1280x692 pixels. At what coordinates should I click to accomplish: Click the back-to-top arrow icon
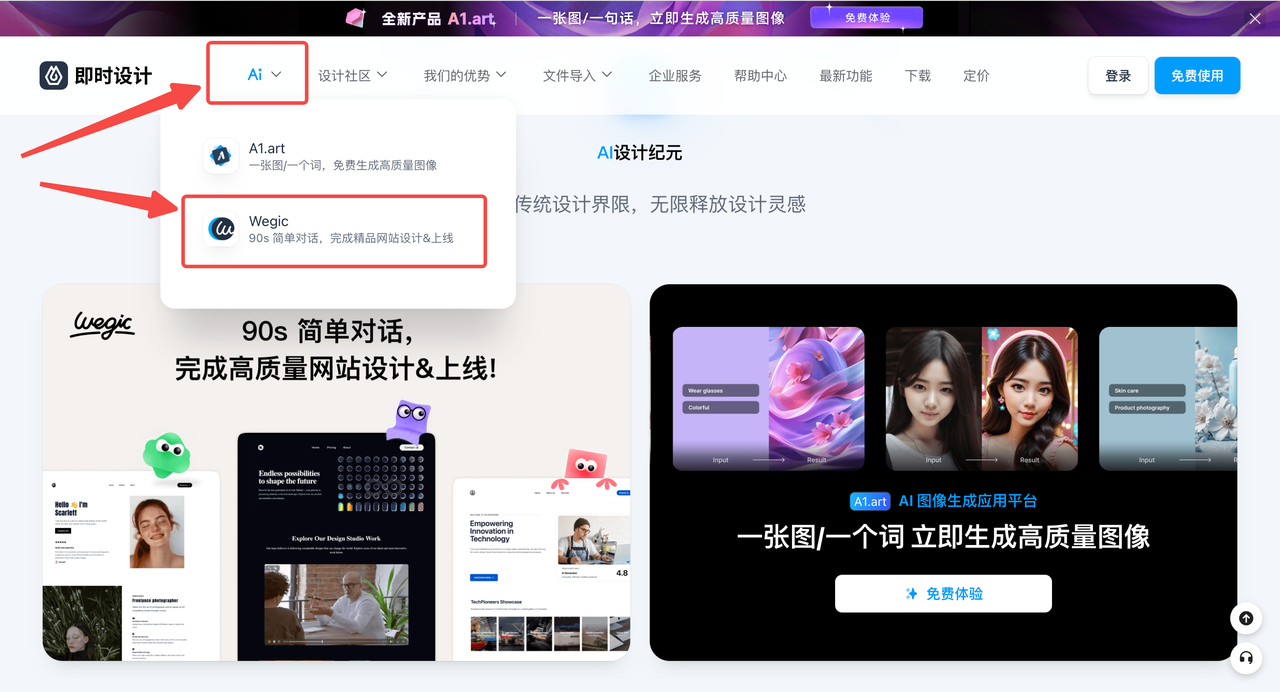point(1246,618)
